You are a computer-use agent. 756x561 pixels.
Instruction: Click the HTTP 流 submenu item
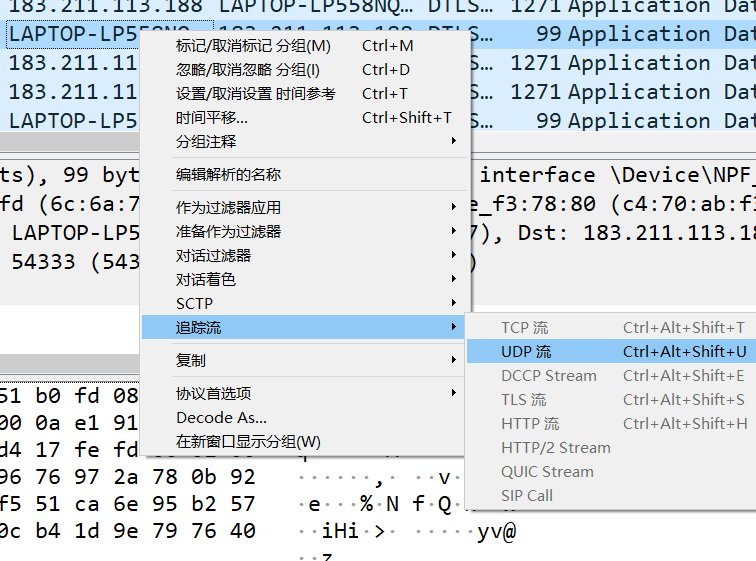click(611, 424)
